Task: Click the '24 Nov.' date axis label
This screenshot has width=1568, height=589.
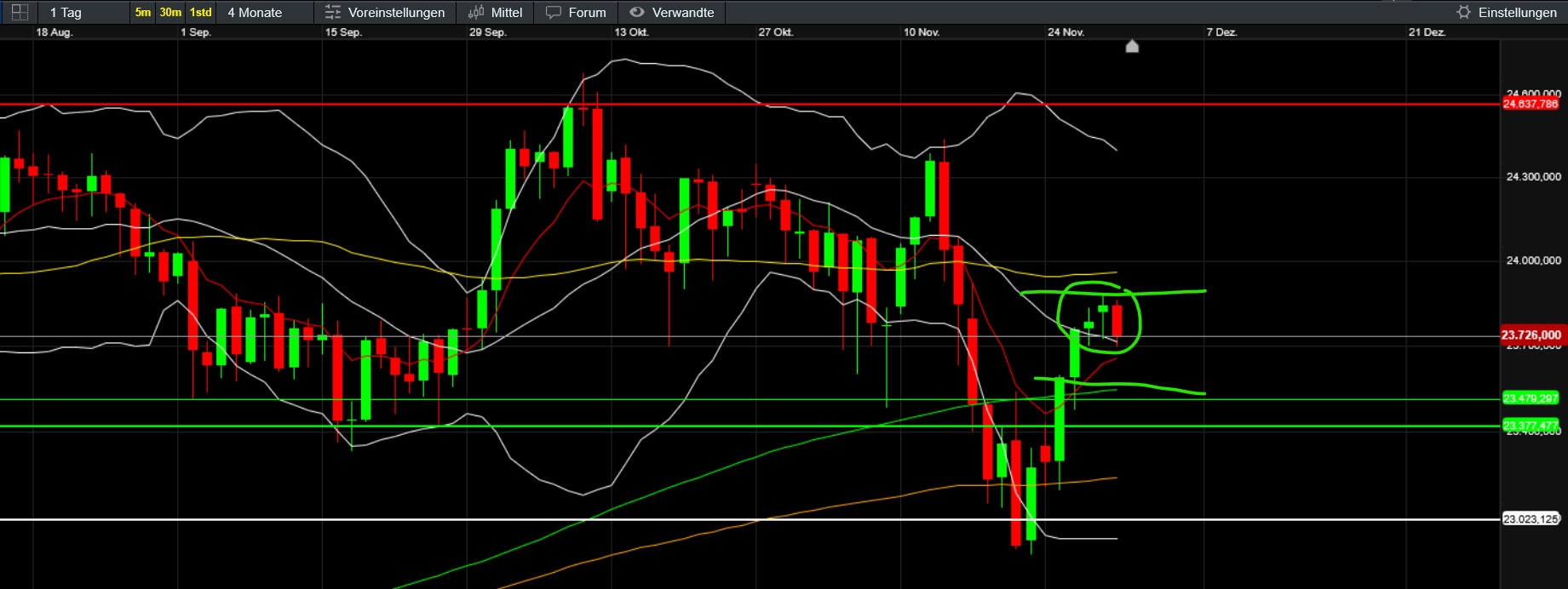Action: 1065,32
